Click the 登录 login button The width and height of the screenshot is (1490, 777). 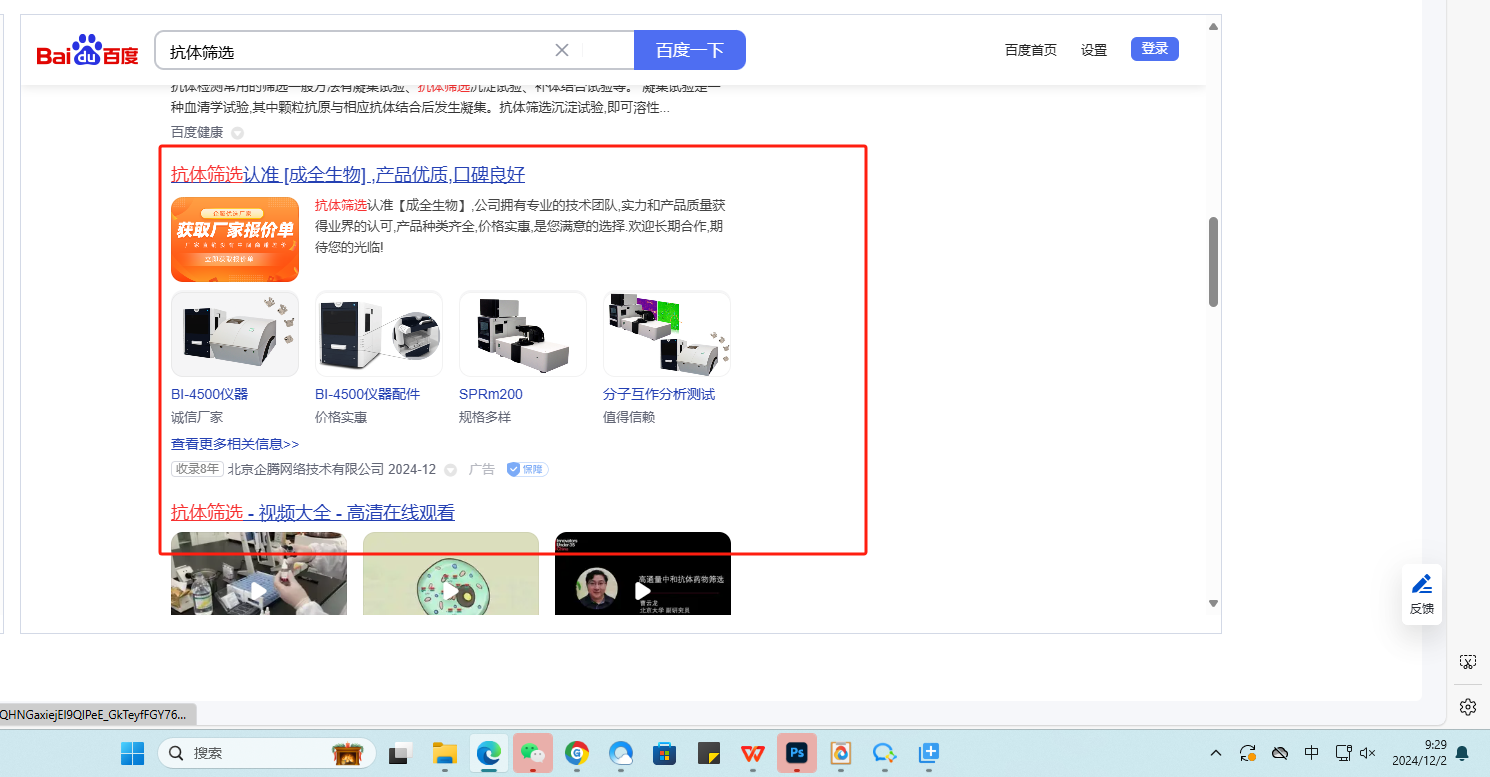pyautogui.click(x=1155, y=49)
